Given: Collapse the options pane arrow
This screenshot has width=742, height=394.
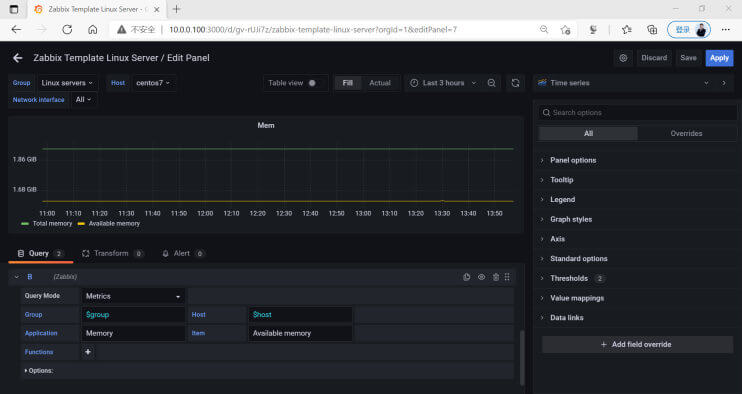Looking at the screenshot, I should coord(724,83).
